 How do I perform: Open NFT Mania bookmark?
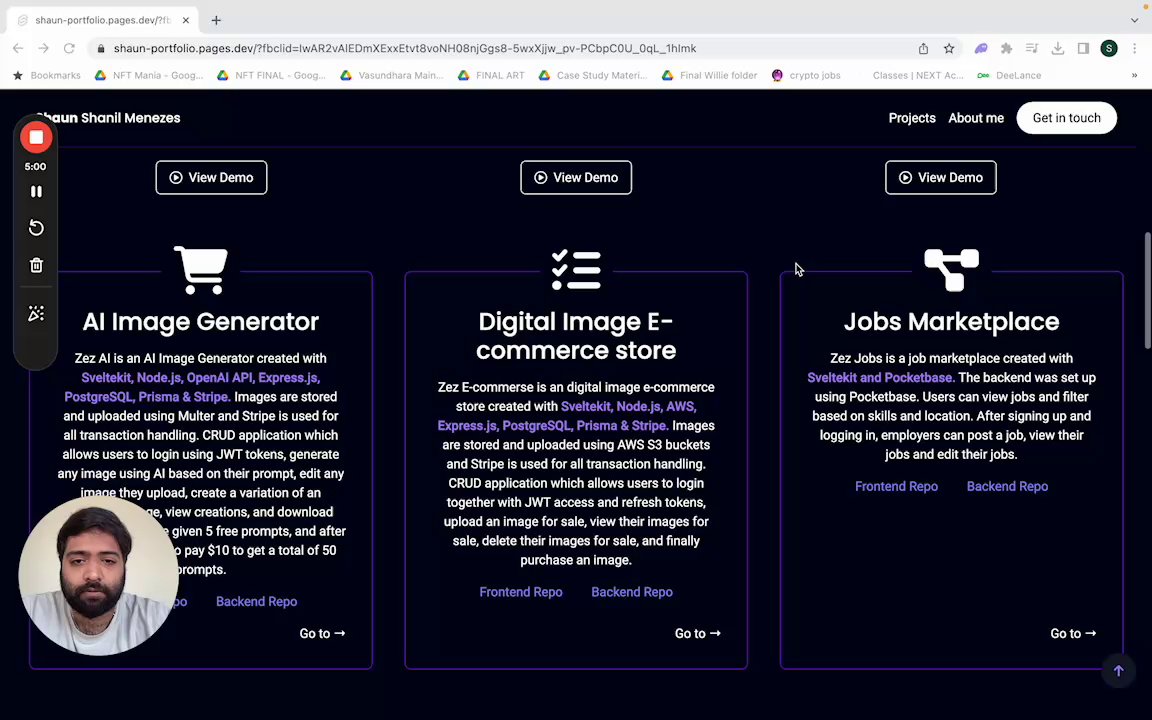149,75
